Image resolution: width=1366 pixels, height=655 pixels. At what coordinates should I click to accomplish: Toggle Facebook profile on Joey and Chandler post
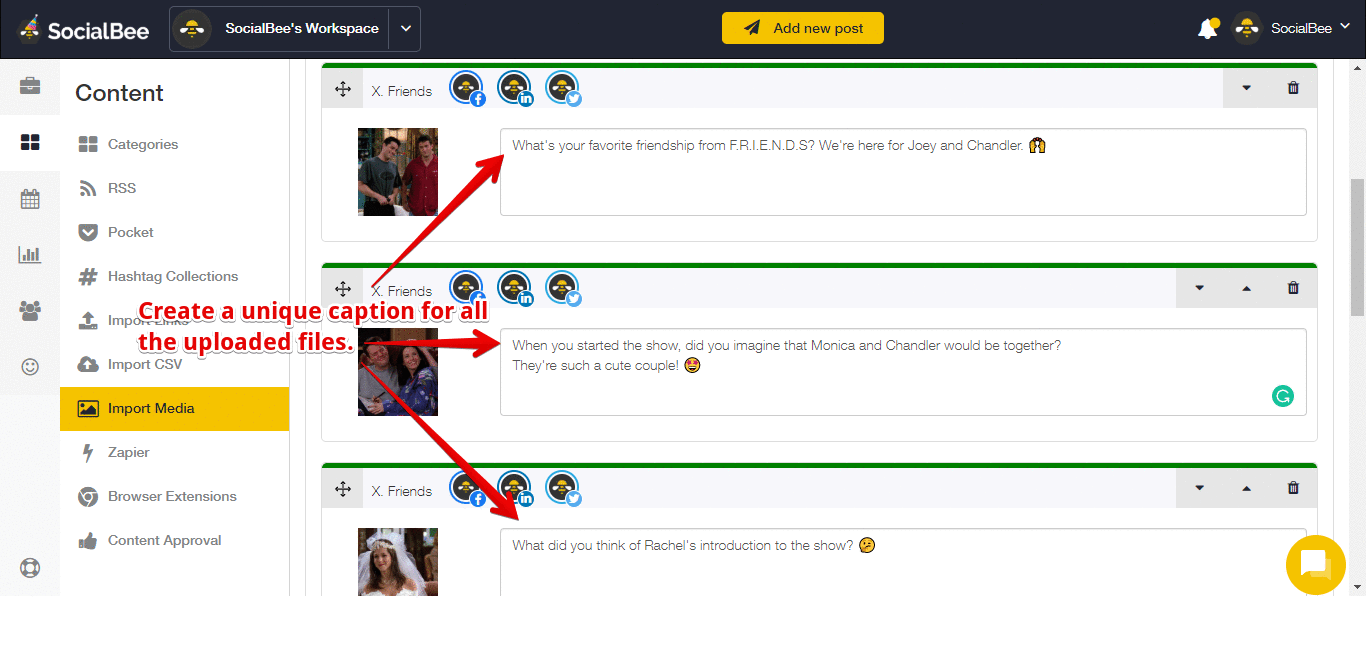coord(467,88)
